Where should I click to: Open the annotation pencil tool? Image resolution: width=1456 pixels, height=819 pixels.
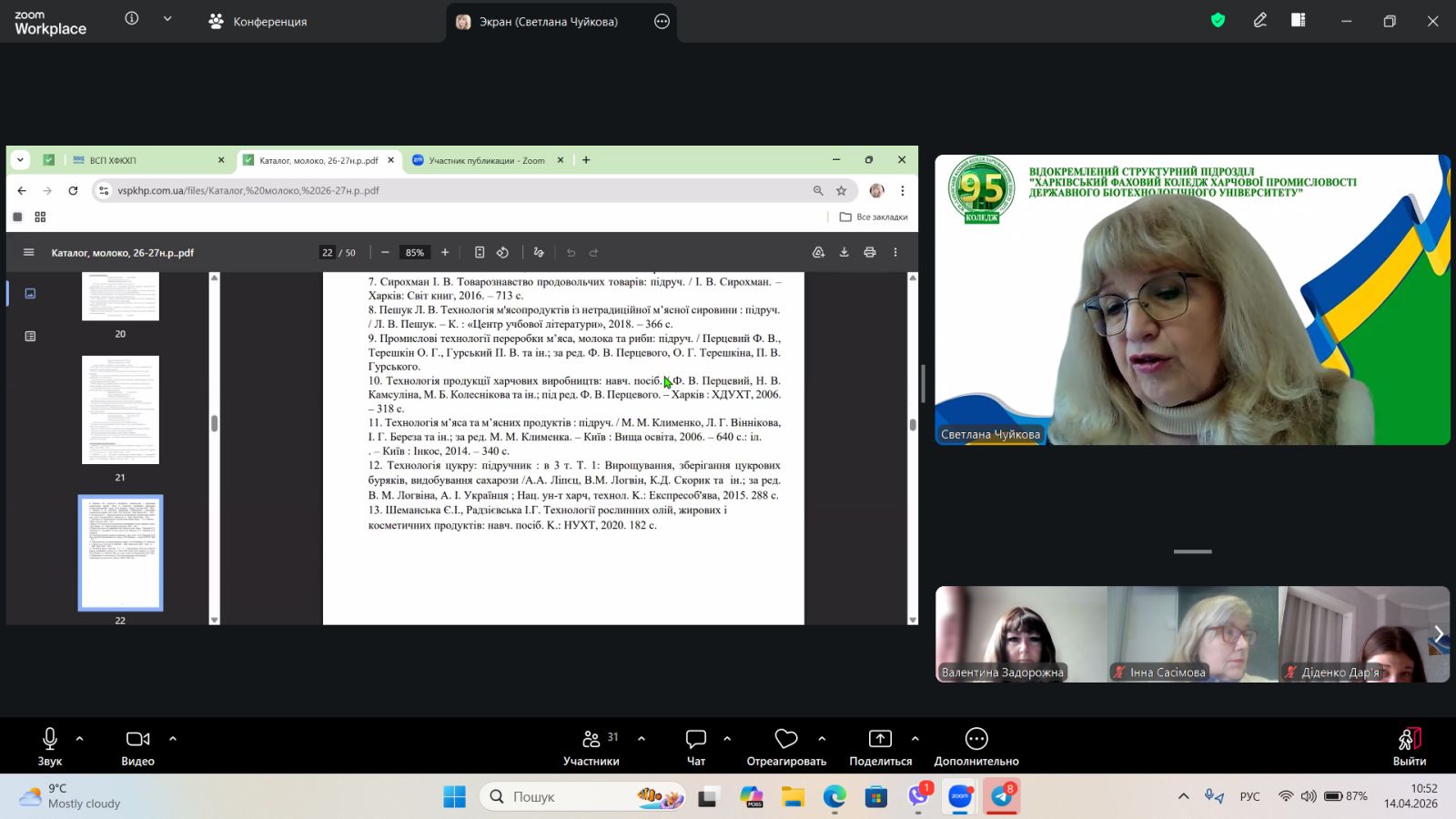point(1260,20)
